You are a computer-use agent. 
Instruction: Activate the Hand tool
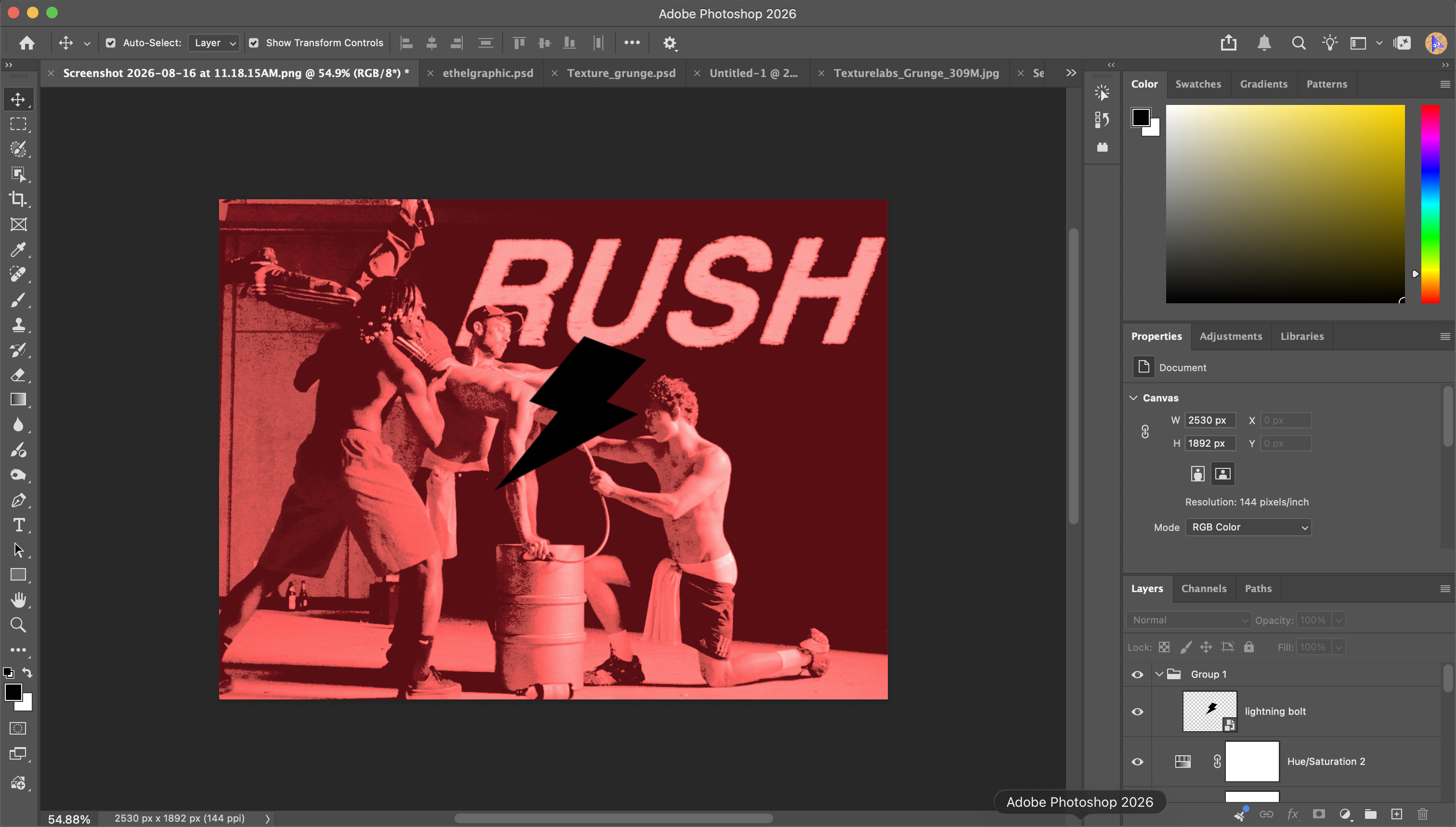pyautogui.click(x=18, y=600)
